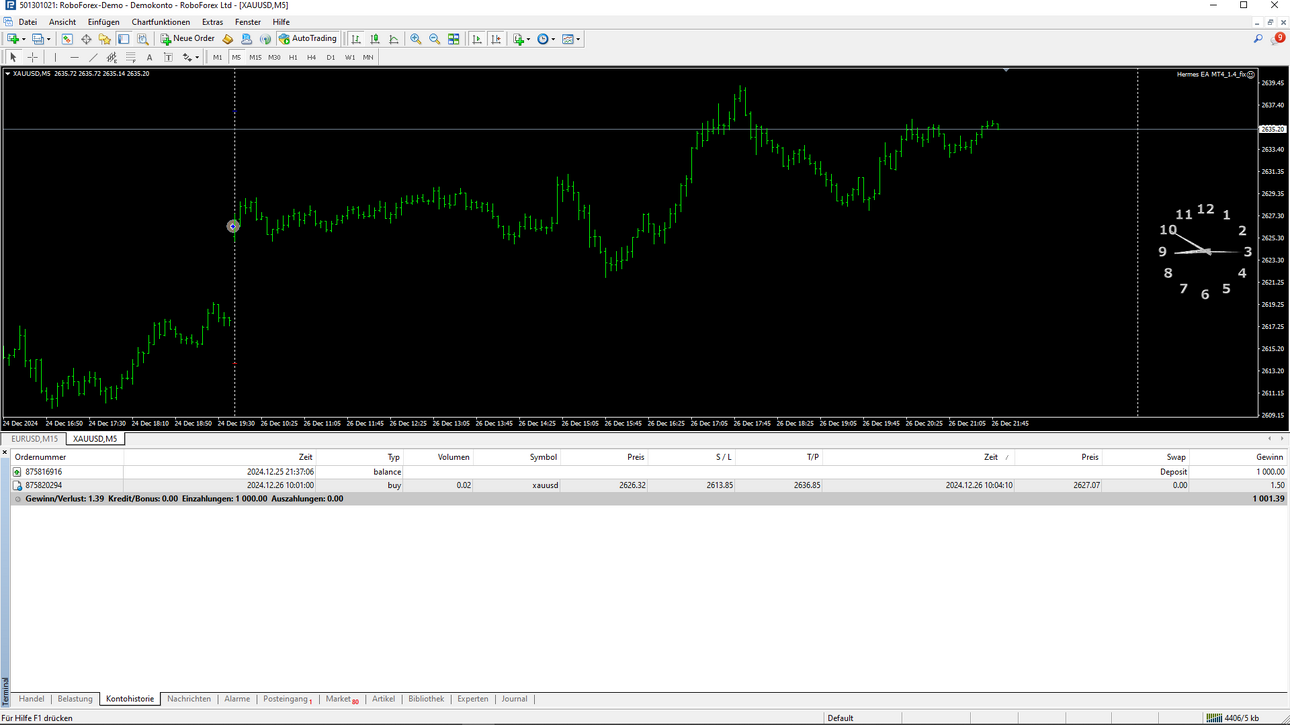Open the new chart toolbar icon

tap(13, 39)
